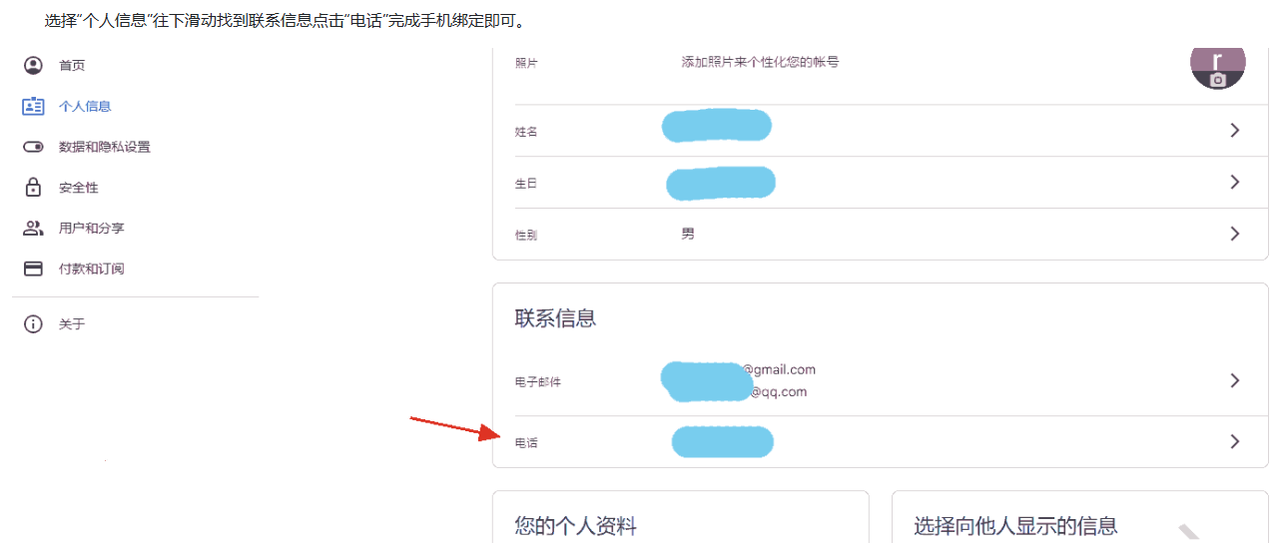The image size is (1280, 553).
Task: Expand the Birthday (生日) row chevron
Action: click(x=1235, y=182)
